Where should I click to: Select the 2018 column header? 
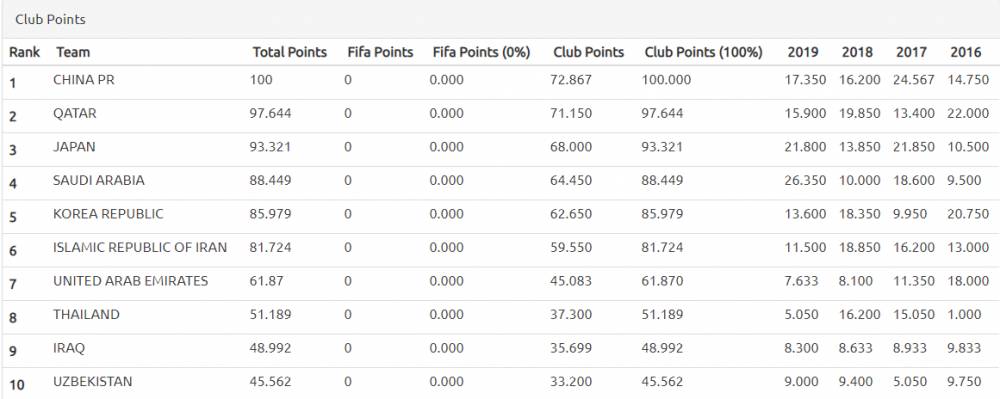857,52
